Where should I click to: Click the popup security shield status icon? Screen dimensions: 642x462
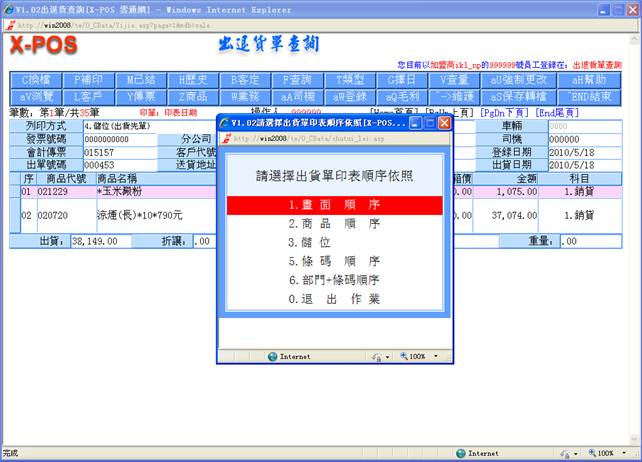[379, 356]
